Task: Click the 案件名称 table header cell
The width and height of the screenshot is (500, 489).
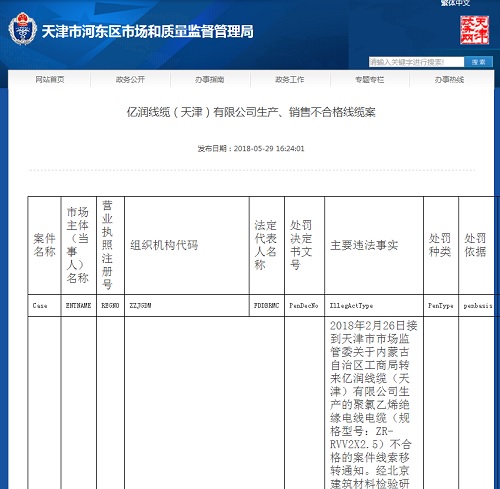Action: 44,245
